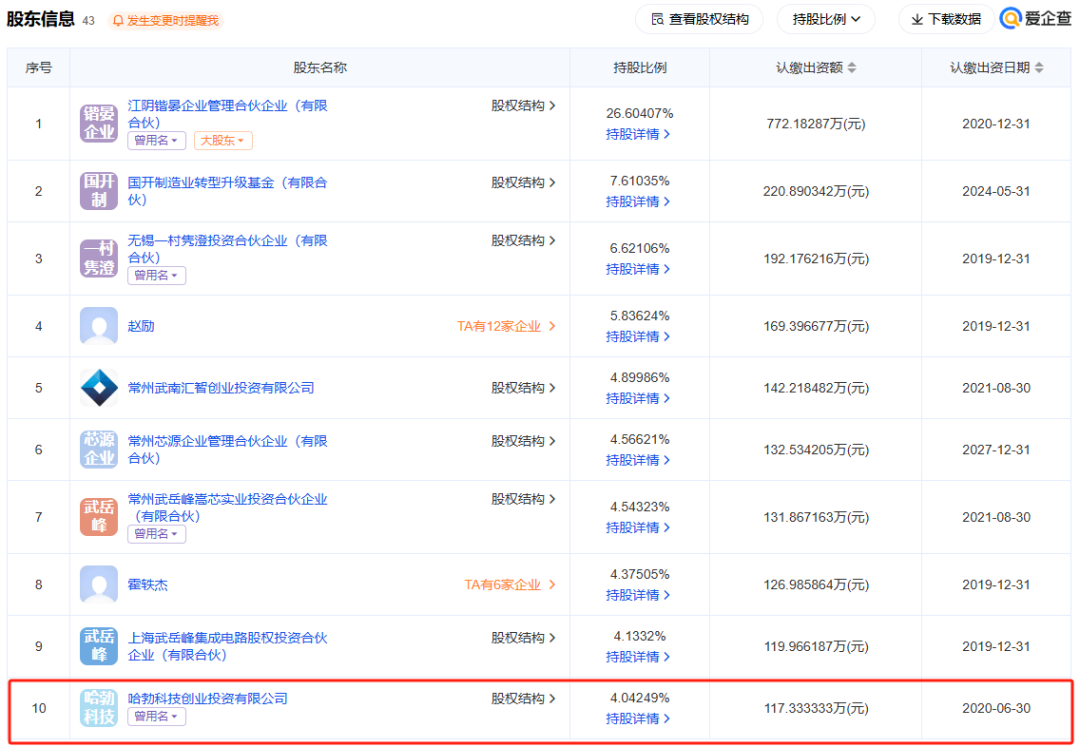
Task: Click the 哈勃科技 shareholder logo
Action: pos(98,708)
